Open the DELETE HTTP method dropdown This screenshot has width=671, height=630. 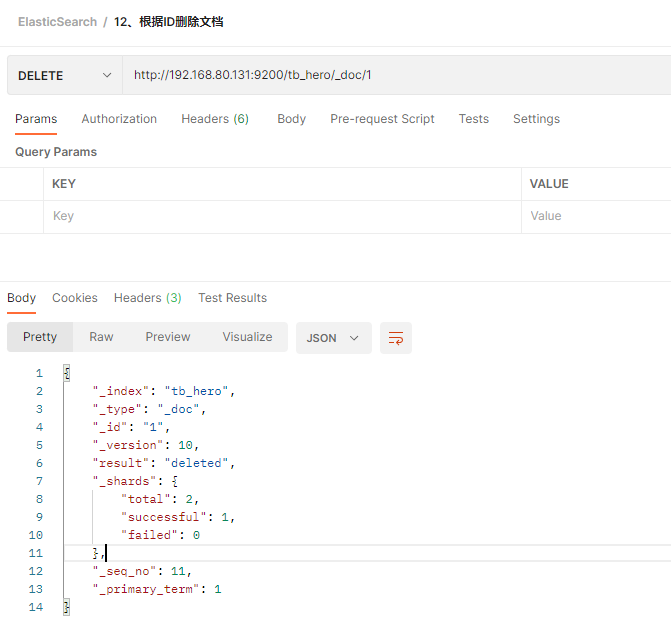(x=65, y=75)
